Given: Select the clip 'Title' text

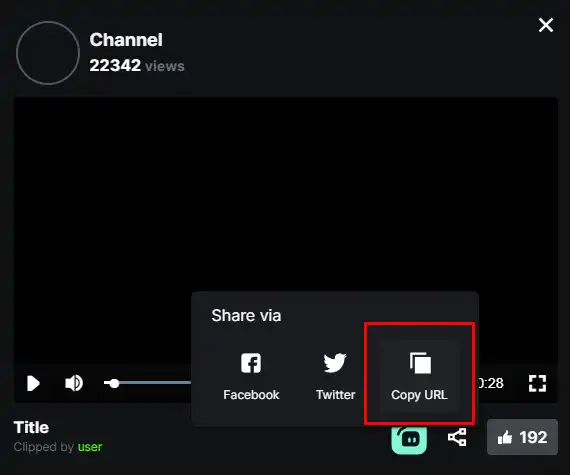Looking at the screenshot, I should click(x=31, y=427).
